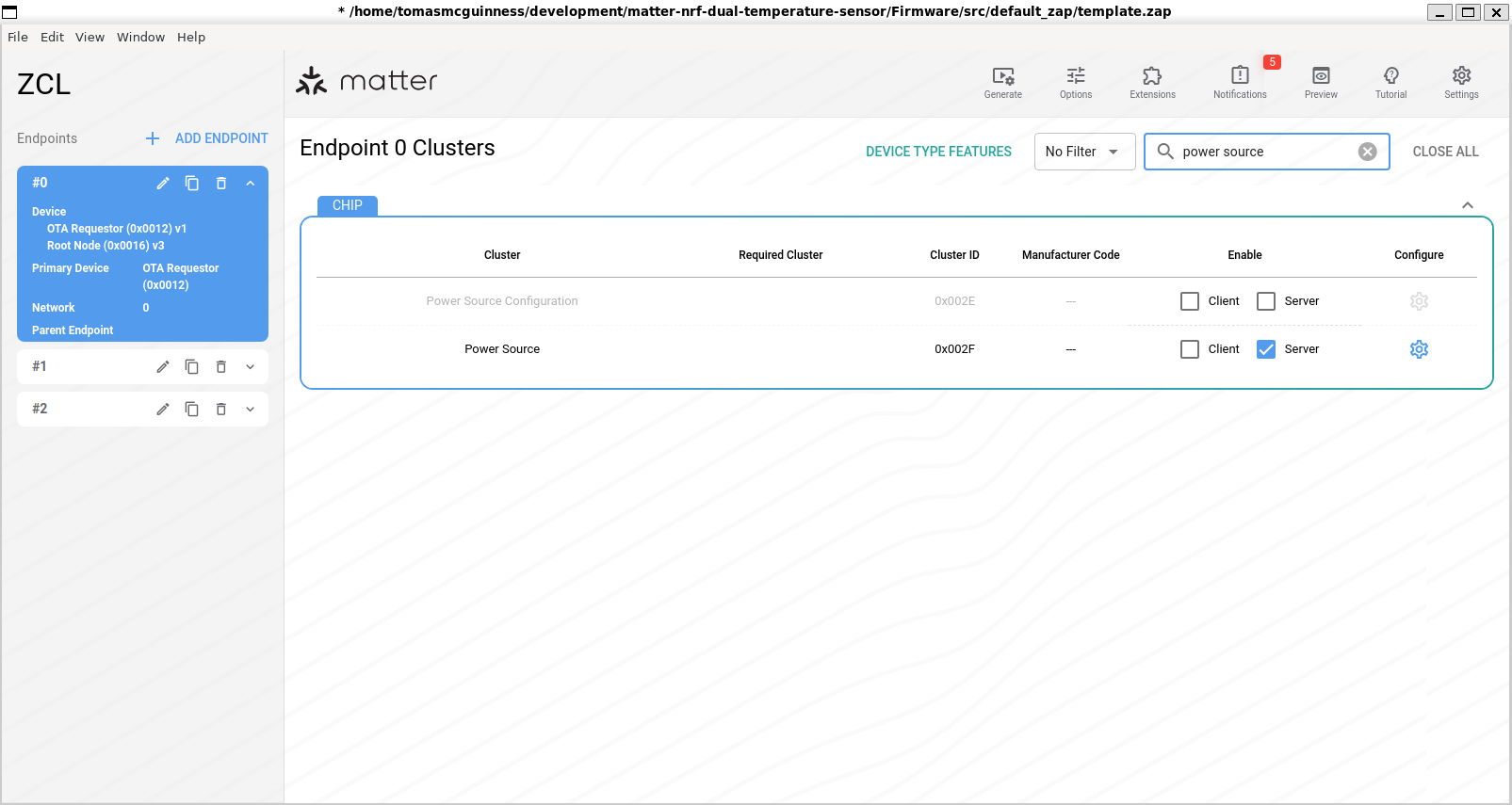Open the Preview panel
The image size is (1512, 805).
coord(1321,82)
